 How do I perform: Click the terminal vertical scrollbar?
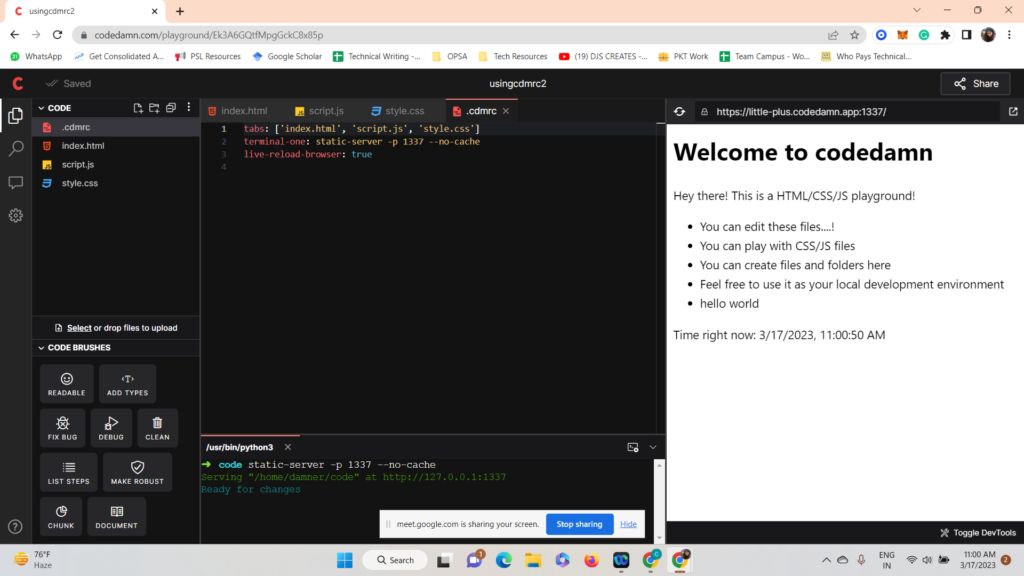(659, 502)
